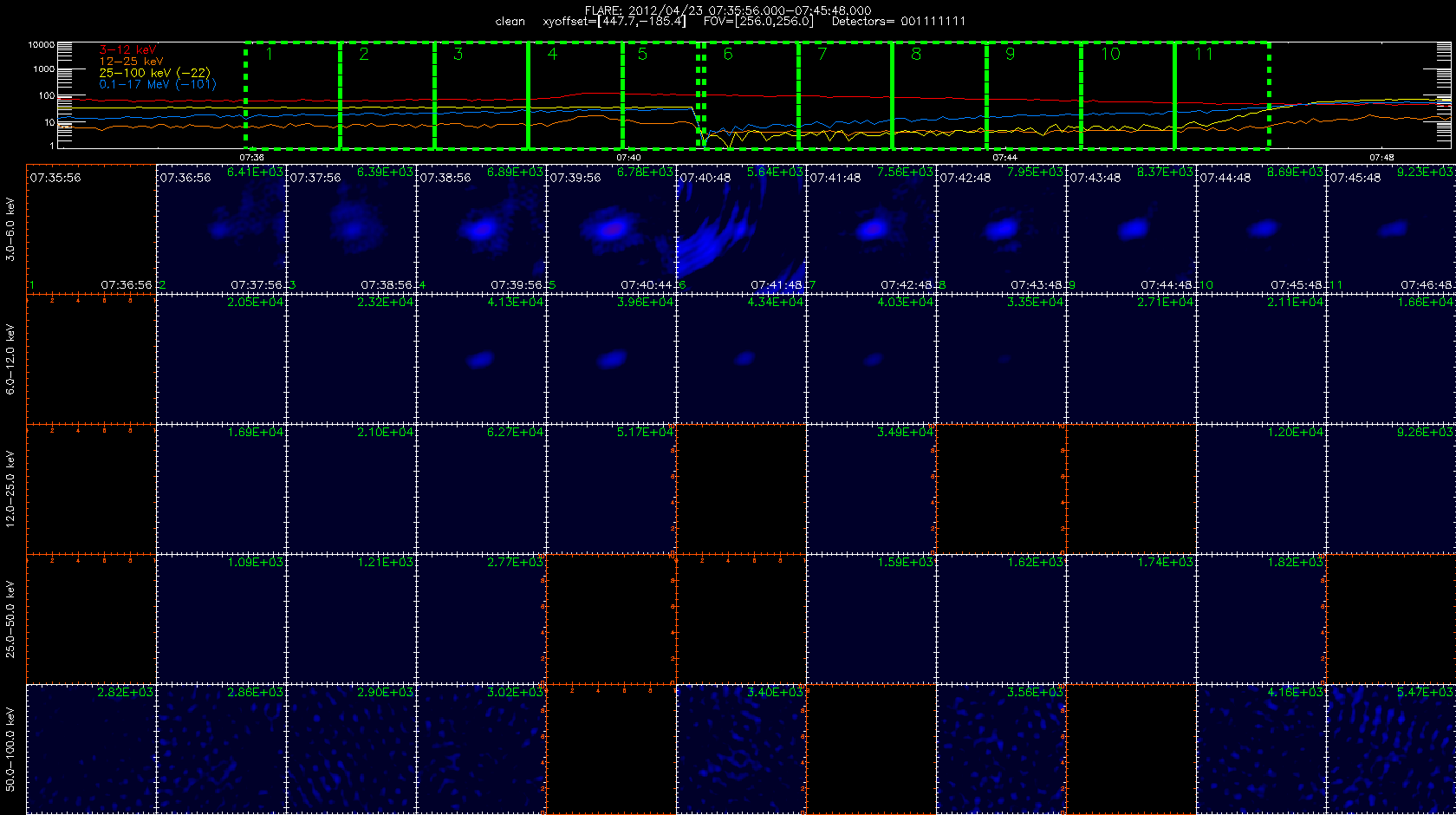Pick interval 6 number in the lightcurve

tap(728, 55)
